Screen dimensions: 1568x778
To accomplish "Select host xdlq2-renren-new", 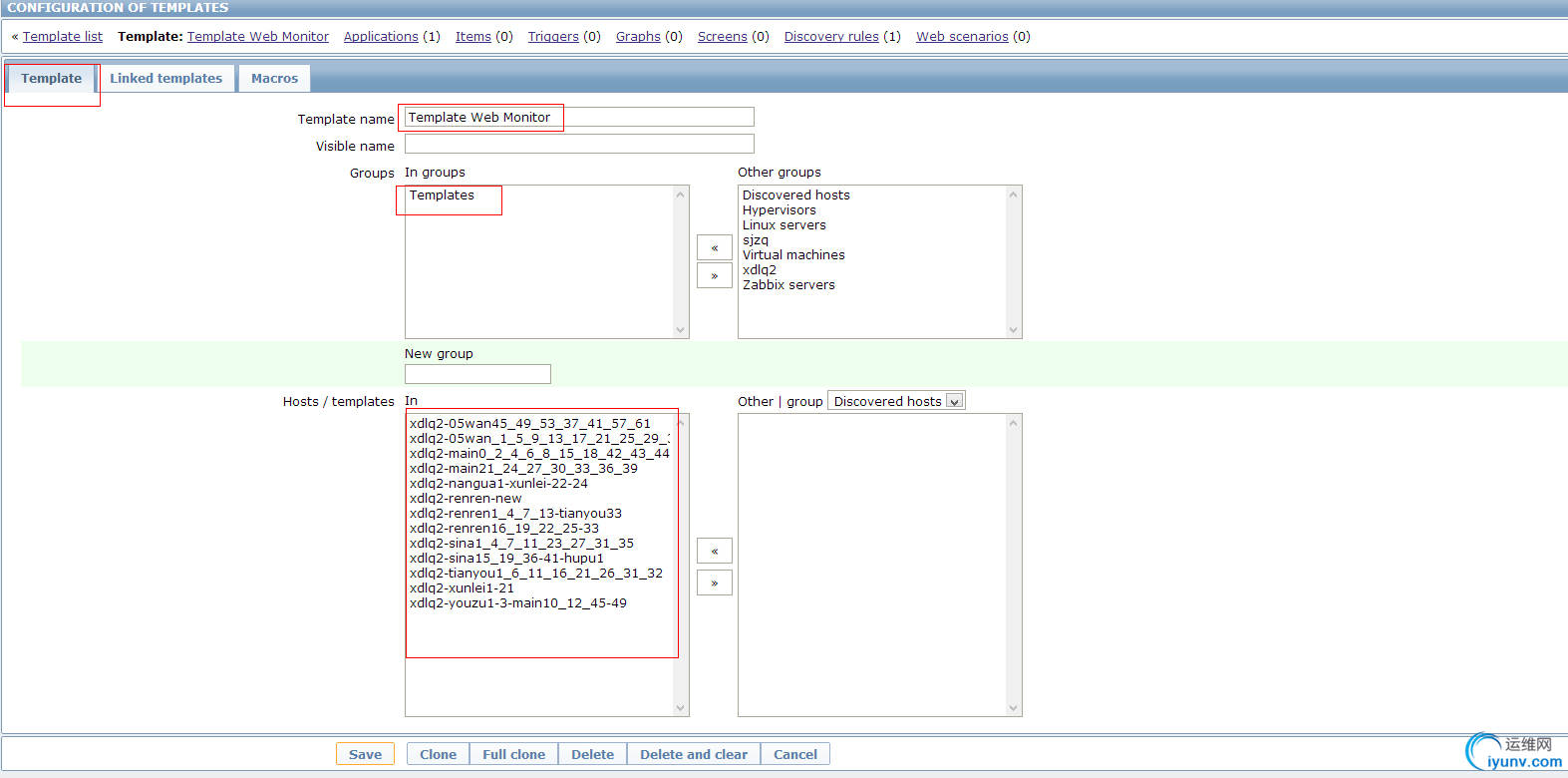I will pos(466,499).
